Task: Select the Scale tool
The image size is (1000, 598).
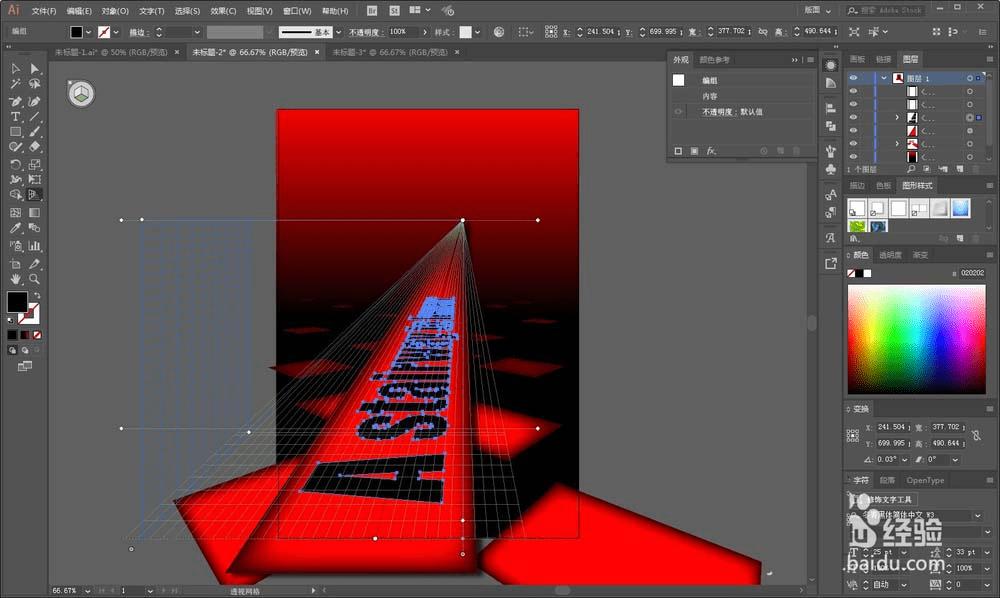Action: pyautogui.click(x=34, y=164)
